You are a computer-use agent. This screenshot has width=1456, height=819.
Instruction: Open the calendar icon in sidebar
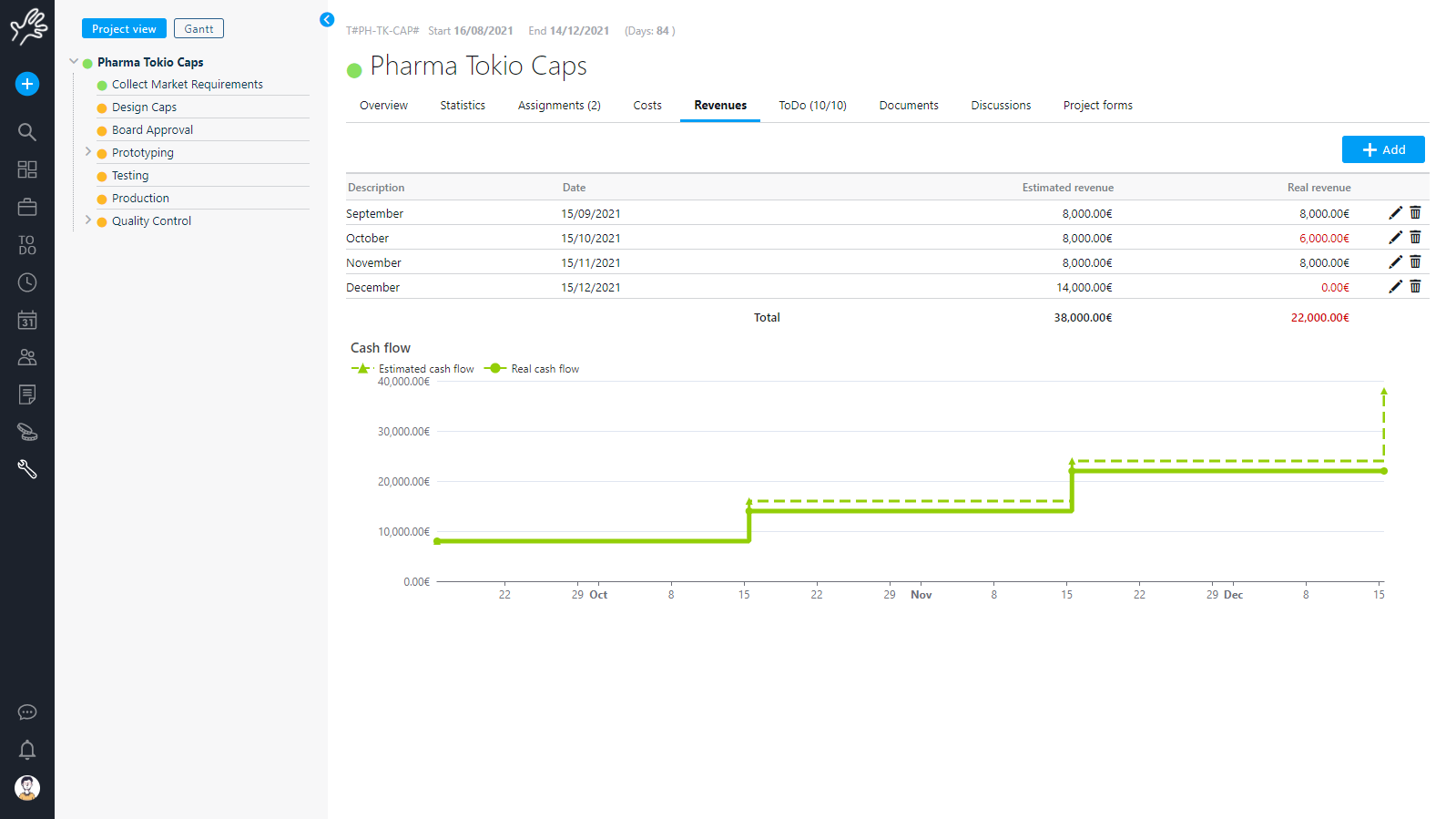(27, 321)
